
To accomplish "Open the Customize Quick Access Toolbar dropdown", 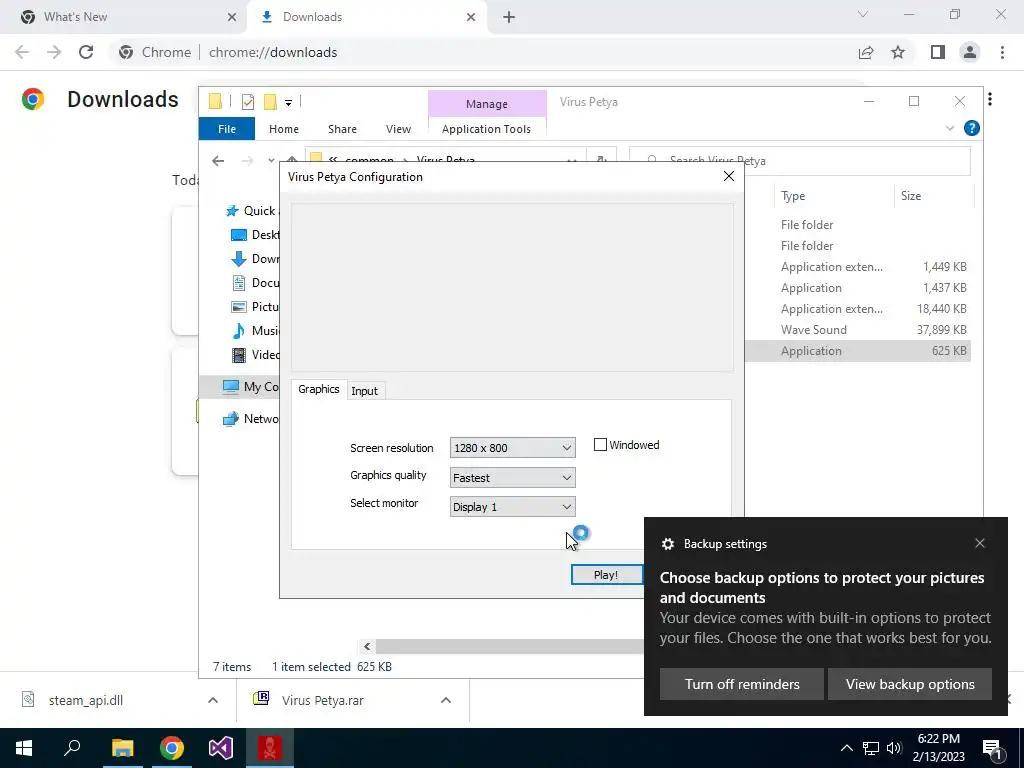I will click(x=288, y=103).
